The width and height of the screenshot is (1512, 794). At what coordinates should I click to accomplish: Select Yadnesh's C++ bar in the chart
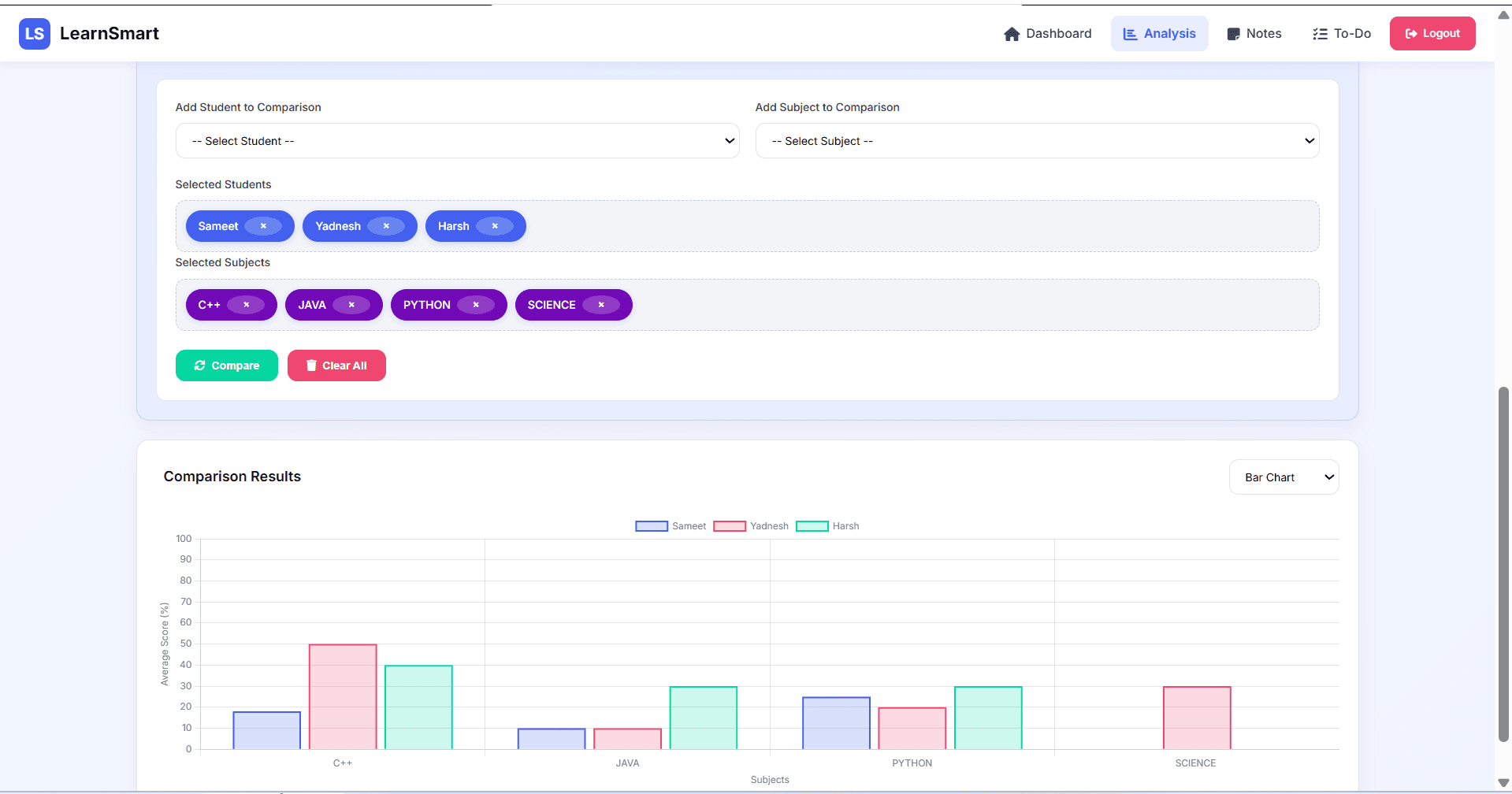pos(343,696)
